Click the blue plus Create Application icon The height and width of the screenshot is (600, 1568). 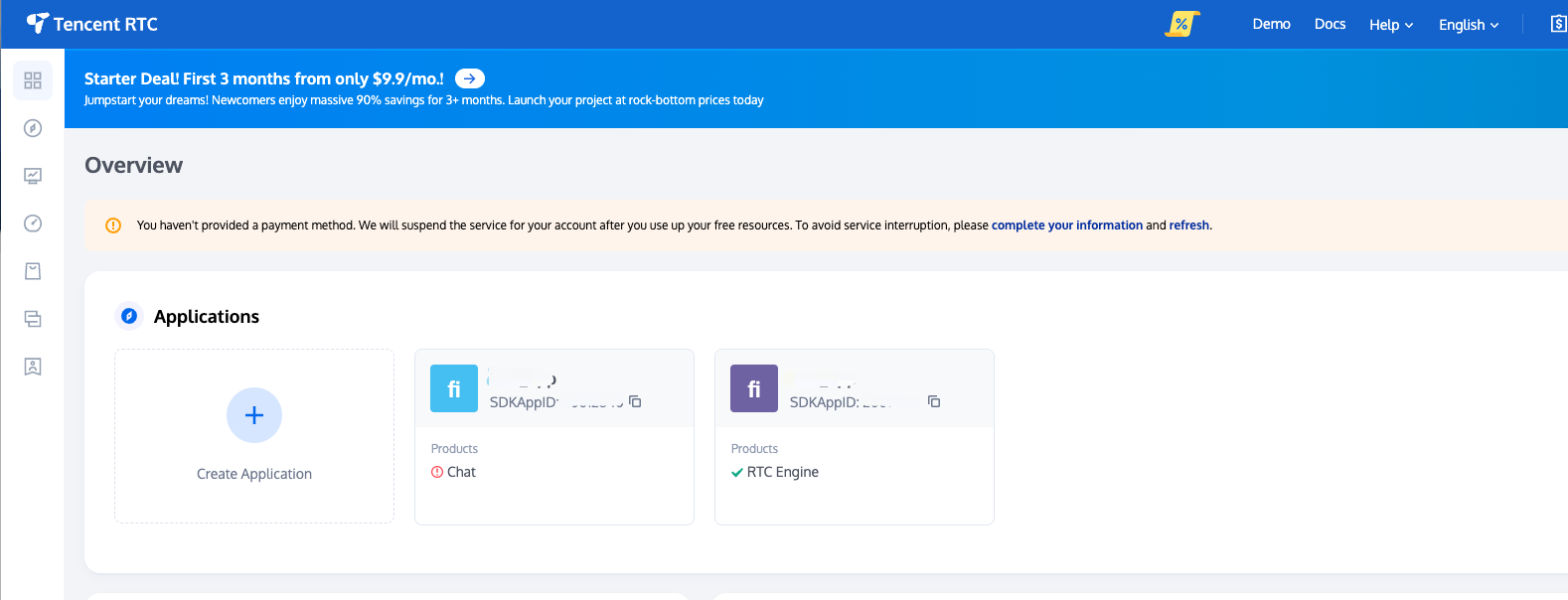coord(254,415)
